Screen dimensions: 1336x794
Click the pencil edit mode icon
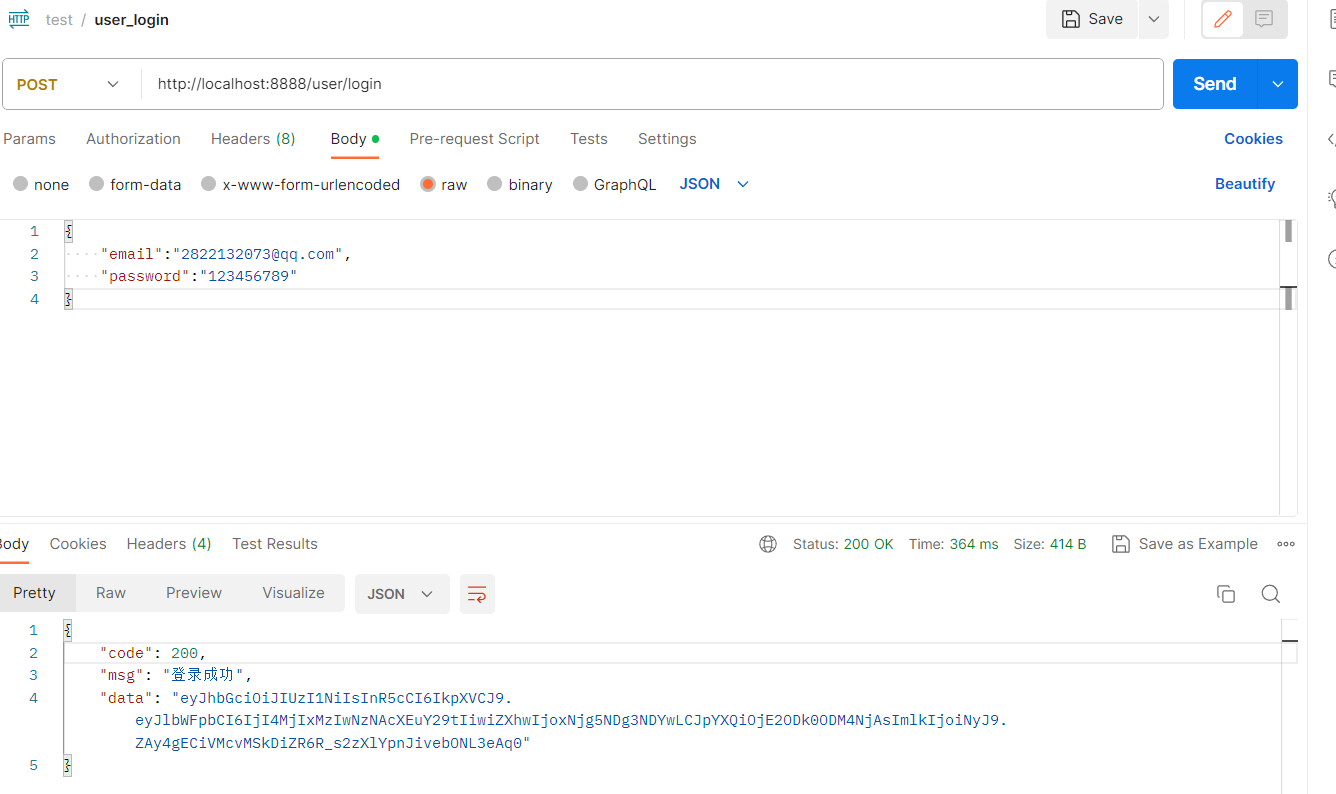tap(1222, 19)
